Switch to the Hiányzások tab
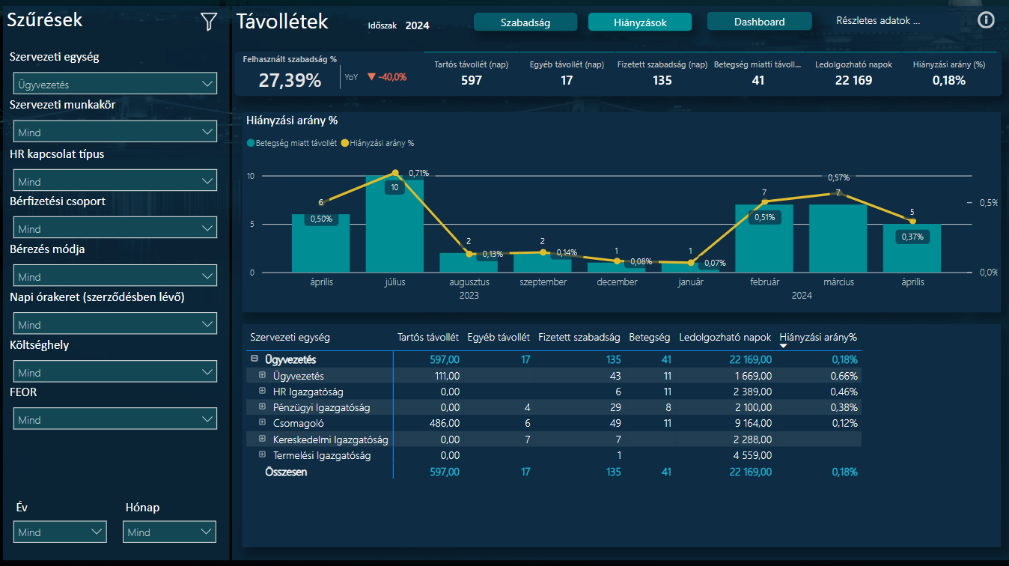The height and width of the screenshot is (566, 1009). click(x=640, y=22)
